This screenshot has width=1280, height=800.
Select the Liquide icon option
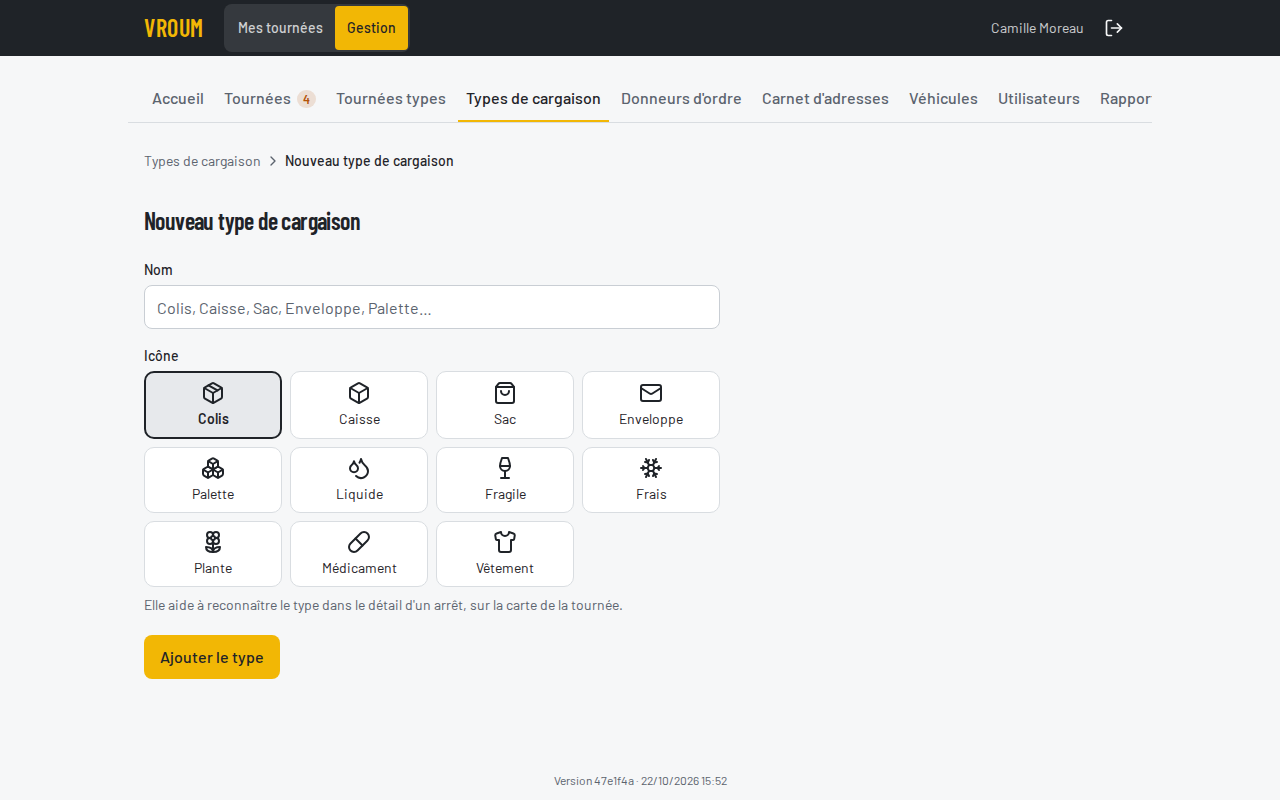(x=359, y=480)
